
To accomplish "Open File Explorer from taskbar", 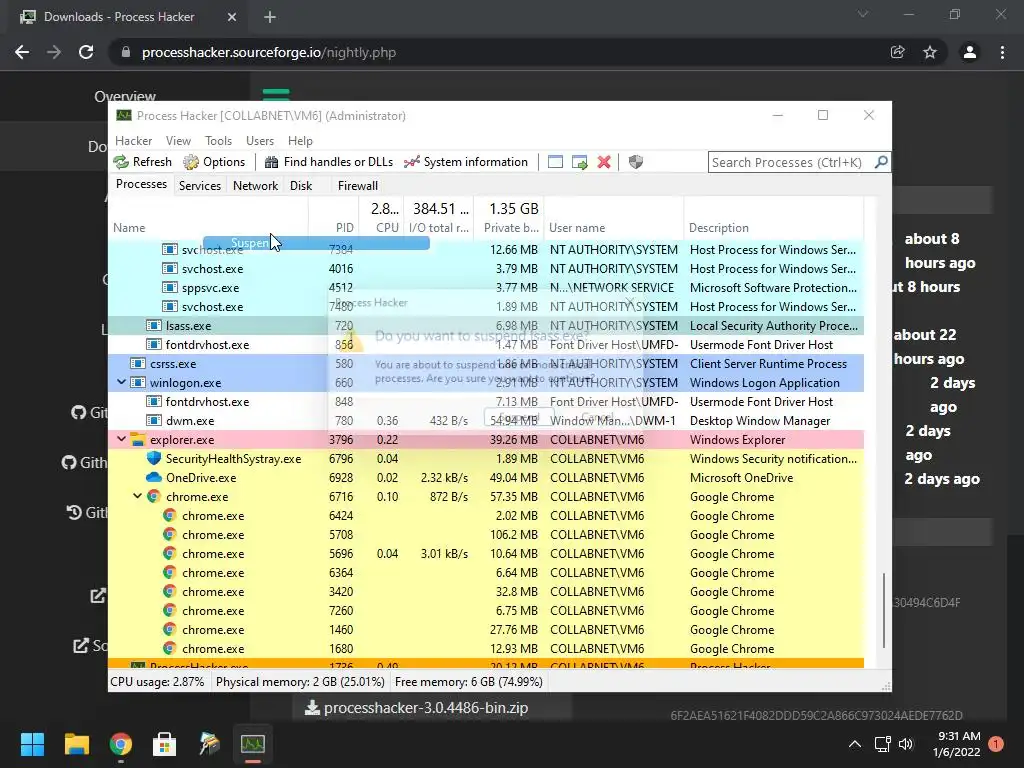I will [x=76, y=744].
